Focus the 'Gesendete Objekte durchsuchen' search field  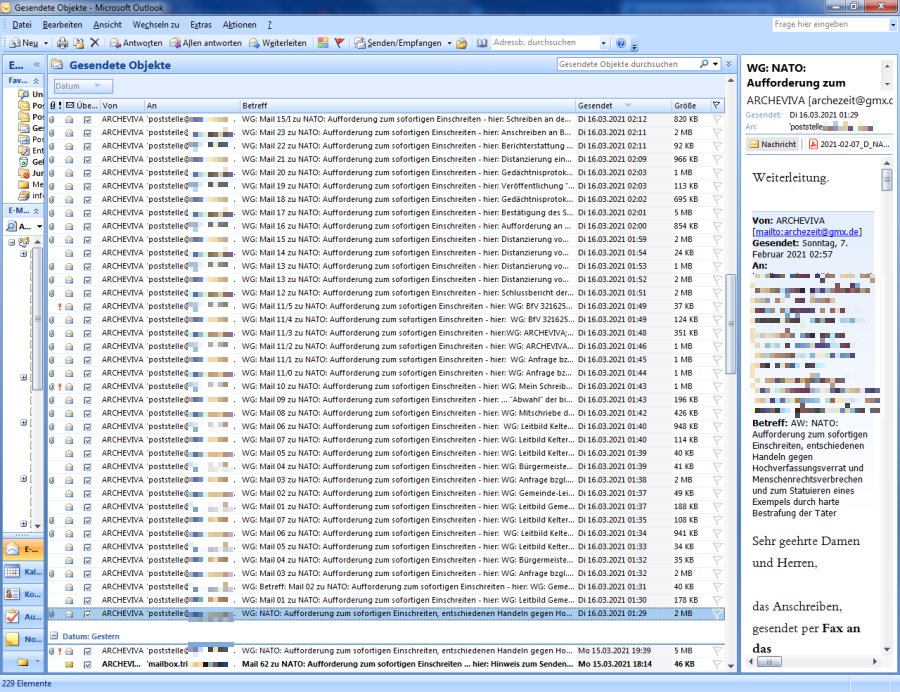[x=627, y=64]
